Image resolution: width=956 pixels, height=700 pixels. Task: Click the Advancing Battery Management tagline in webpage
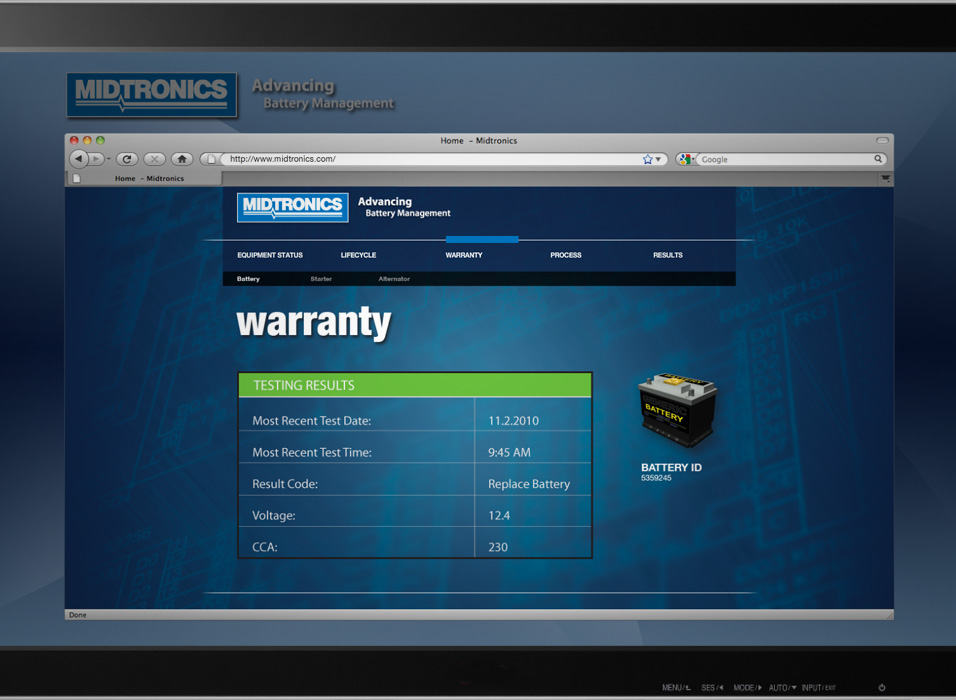404,207
